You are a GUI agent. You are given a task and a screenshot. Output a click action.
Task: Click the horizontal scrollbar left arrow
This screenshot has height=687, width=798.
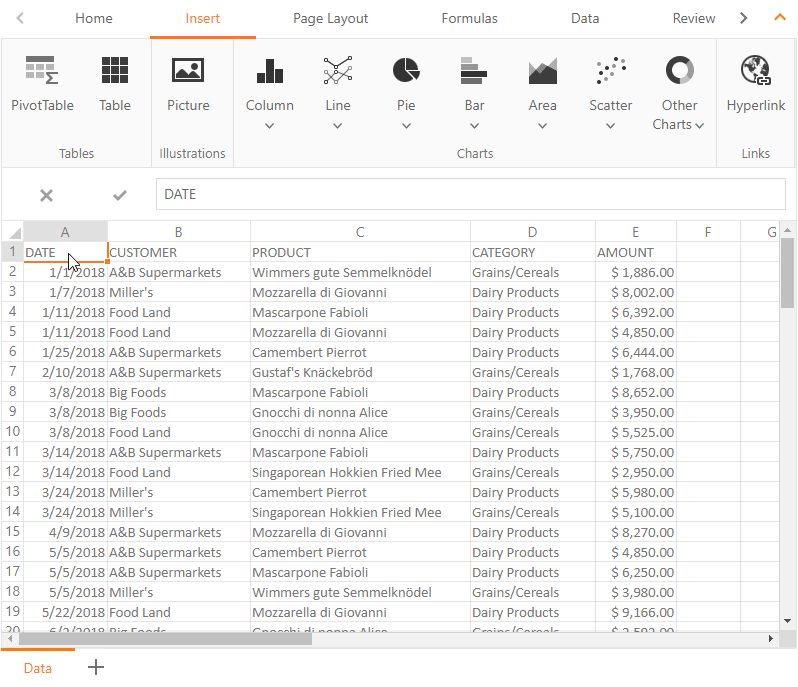coord(10,638)
